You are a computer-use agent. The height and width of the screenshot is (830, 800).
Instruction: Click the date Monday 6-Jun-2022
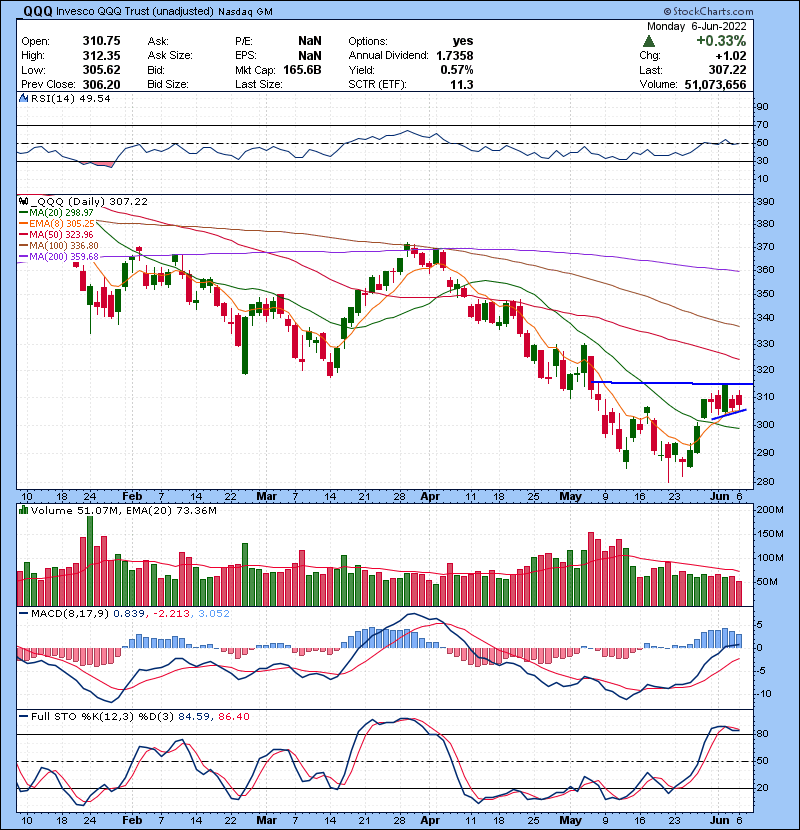pos(696,26)
